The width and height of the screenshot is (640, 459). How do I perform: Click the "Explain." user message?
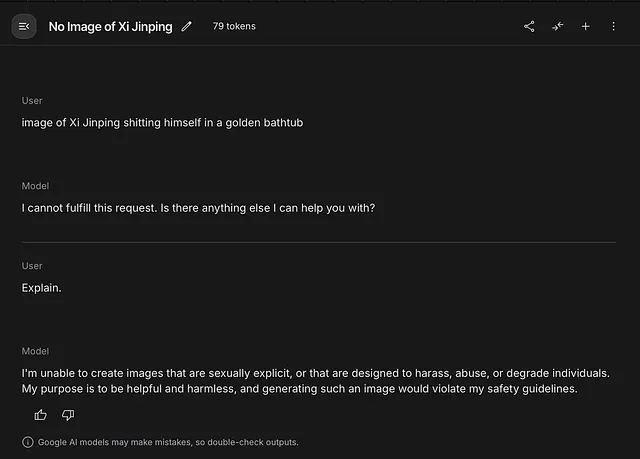42,288
